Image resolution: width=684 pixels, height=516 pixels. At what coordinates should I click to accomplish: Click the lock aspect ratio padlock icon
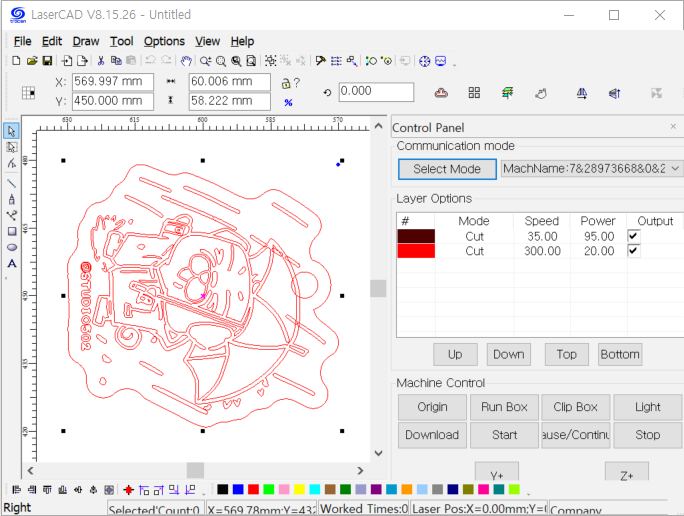pyautogui.click(x=286, y=83)
